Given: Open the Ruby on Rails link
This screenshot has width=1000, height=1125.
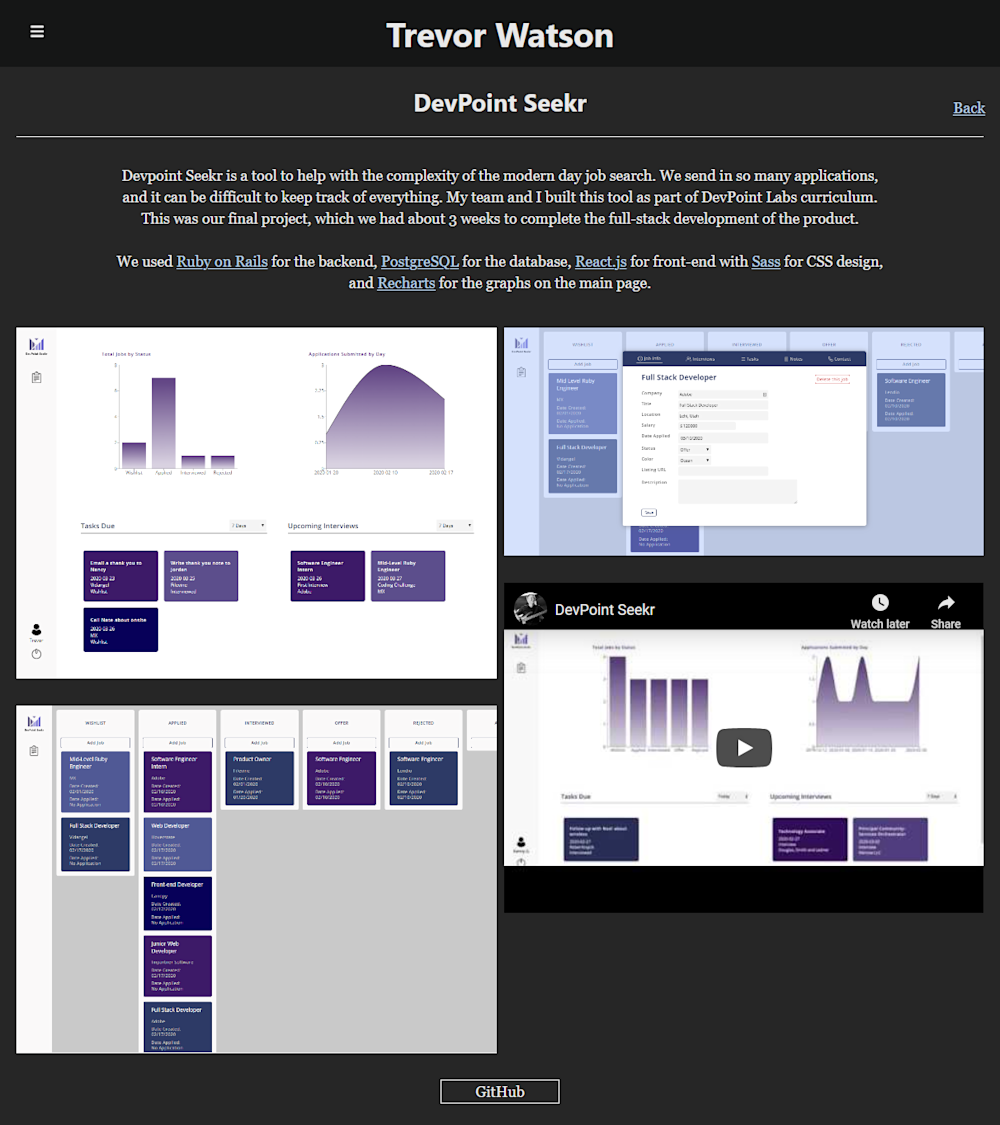Looking at the screenshot, I should coord(222,262).
